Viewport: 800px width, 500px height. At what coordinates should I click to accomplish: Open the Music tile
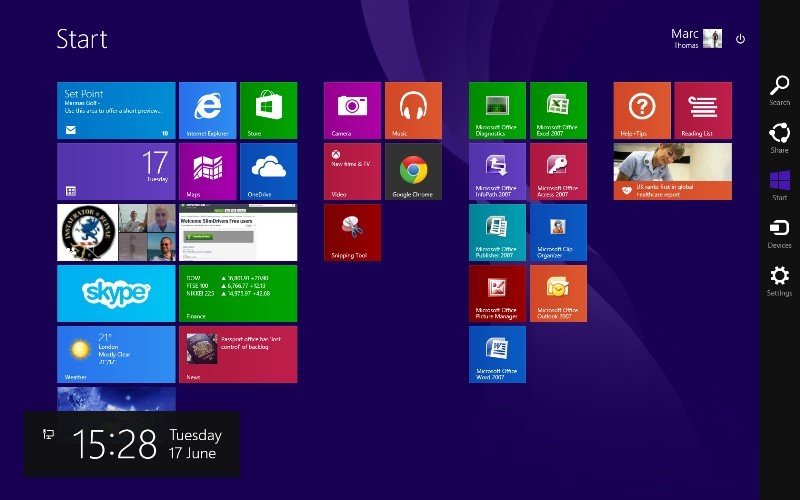click(x=413, y=110)
